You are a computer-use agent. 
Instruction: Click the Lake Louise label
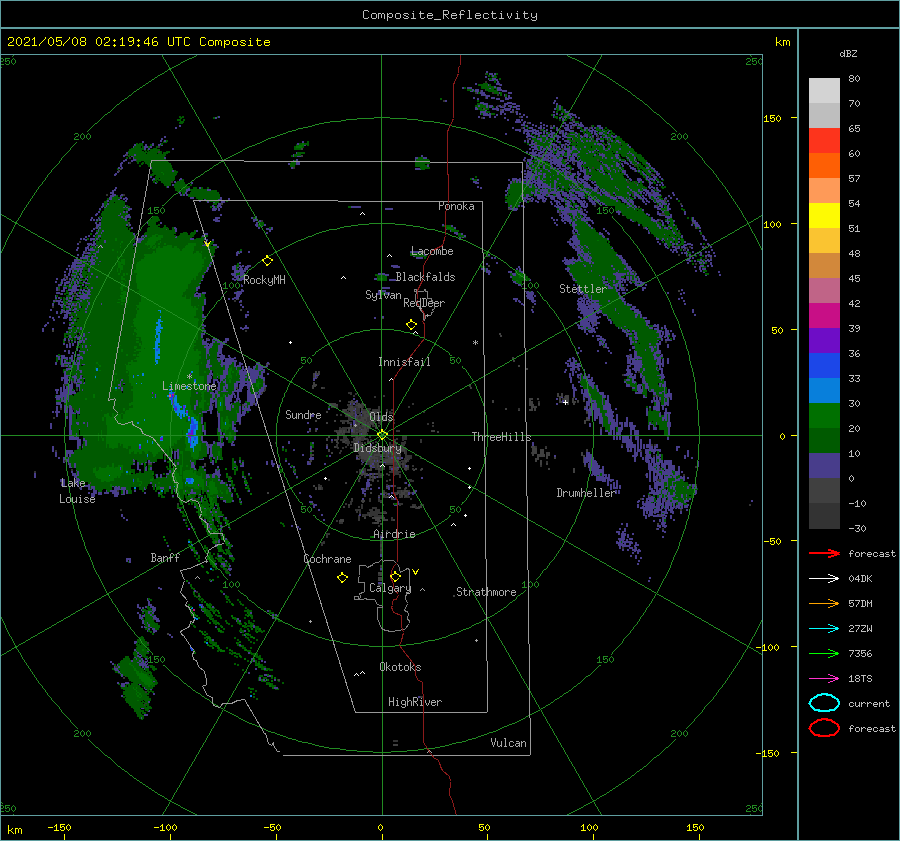[x=77, y=491]
